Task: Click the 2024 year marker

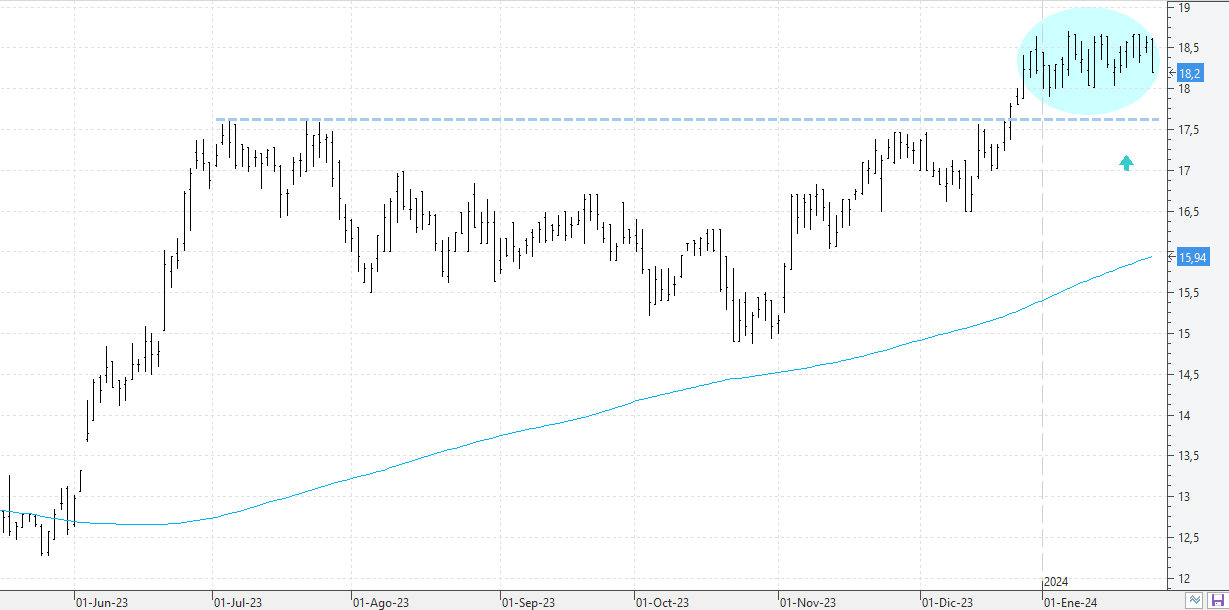Action: (1057, 582)
